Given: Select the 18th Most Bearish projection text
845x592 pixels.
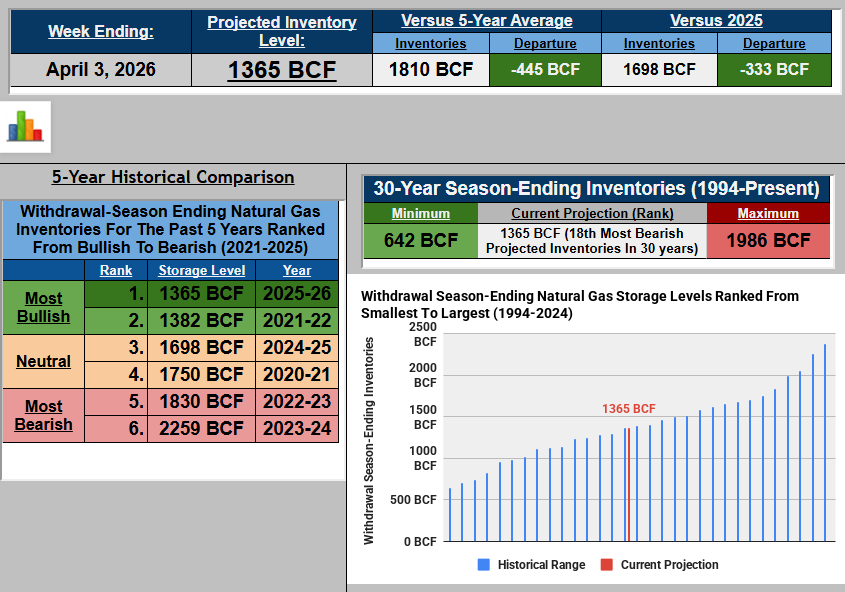Looking at the screenshot, I should coord(592,241).
